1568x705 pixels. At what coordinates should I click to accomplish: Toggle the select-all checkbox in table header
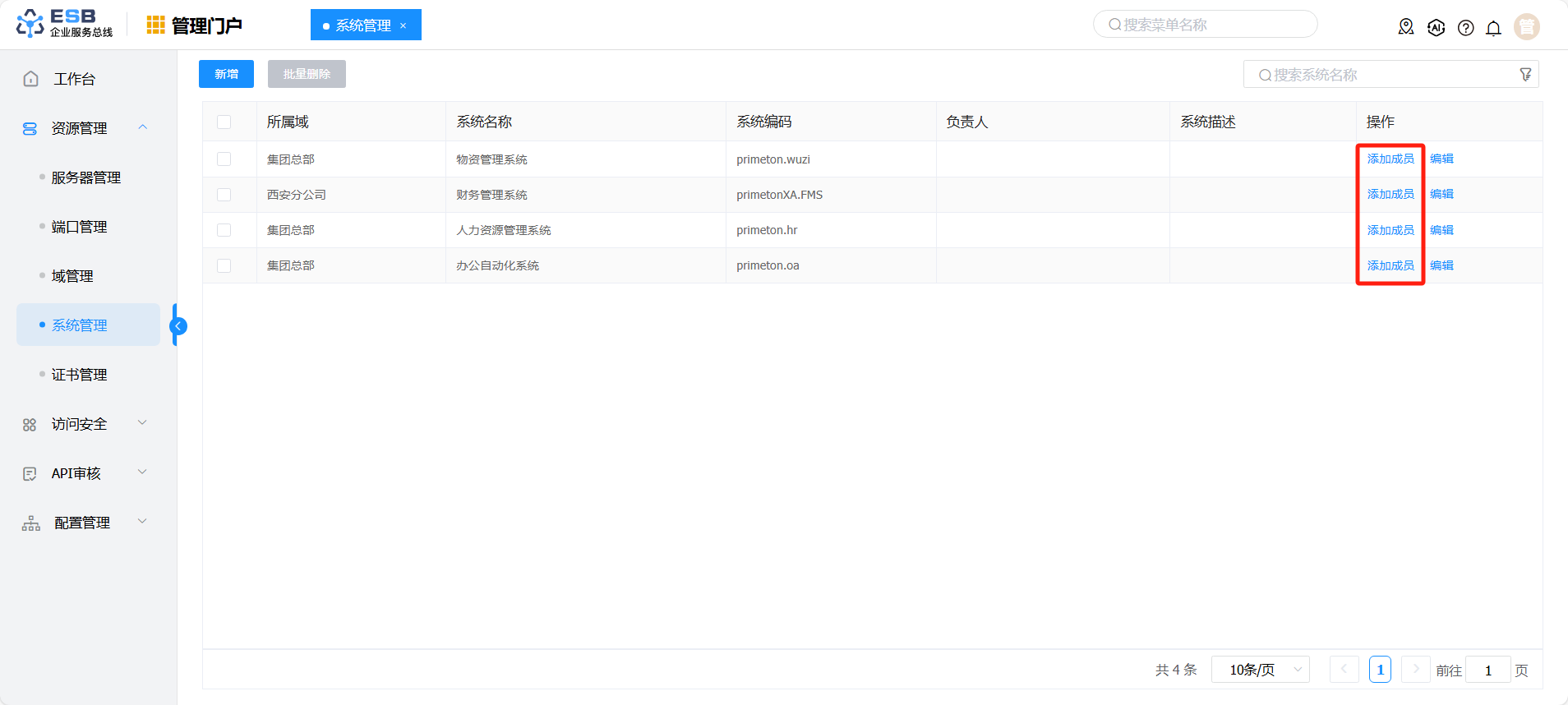(224, 122)
